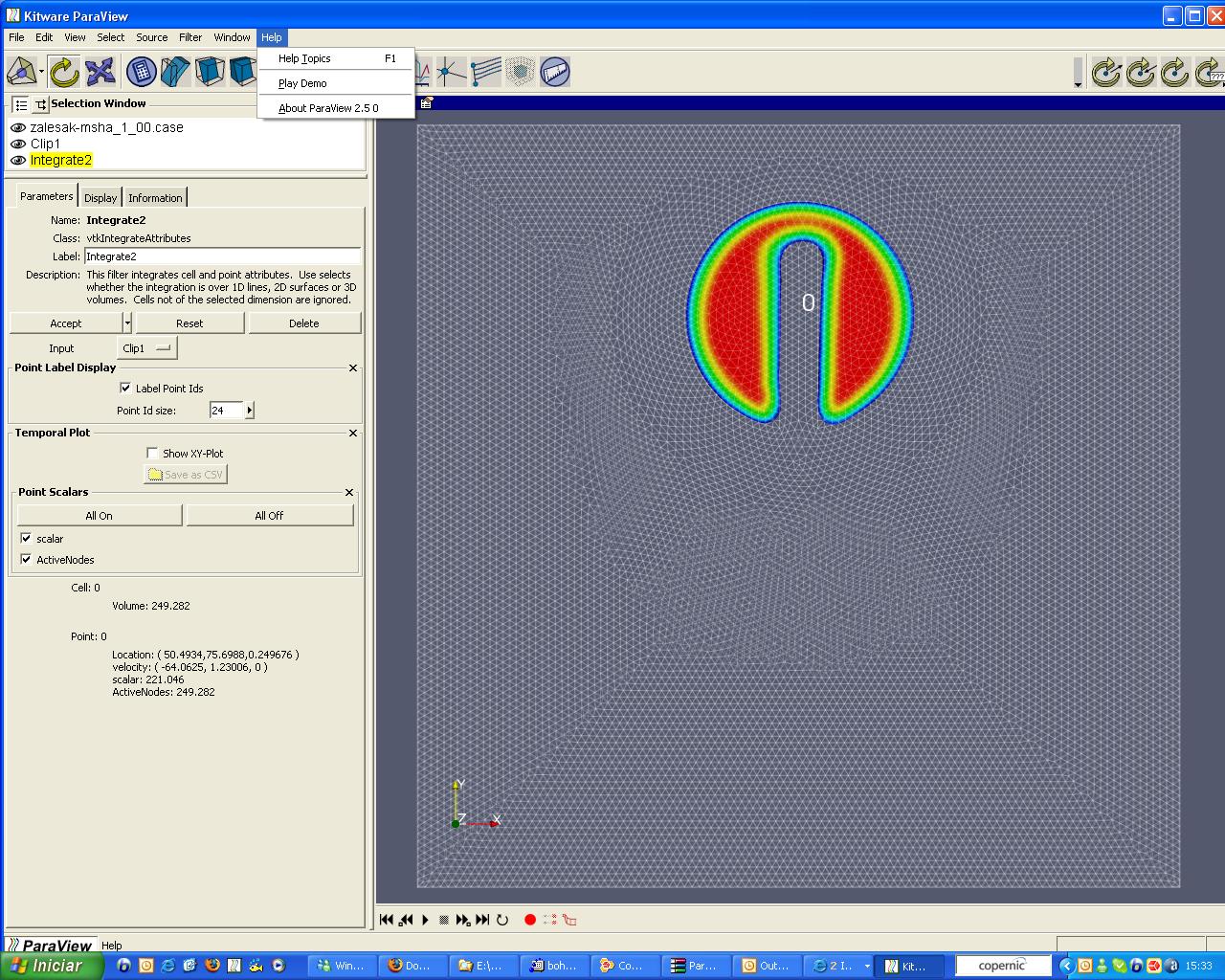
Task: Stop the animation playback
Action: pyautogui.click(x=444, y=920)
